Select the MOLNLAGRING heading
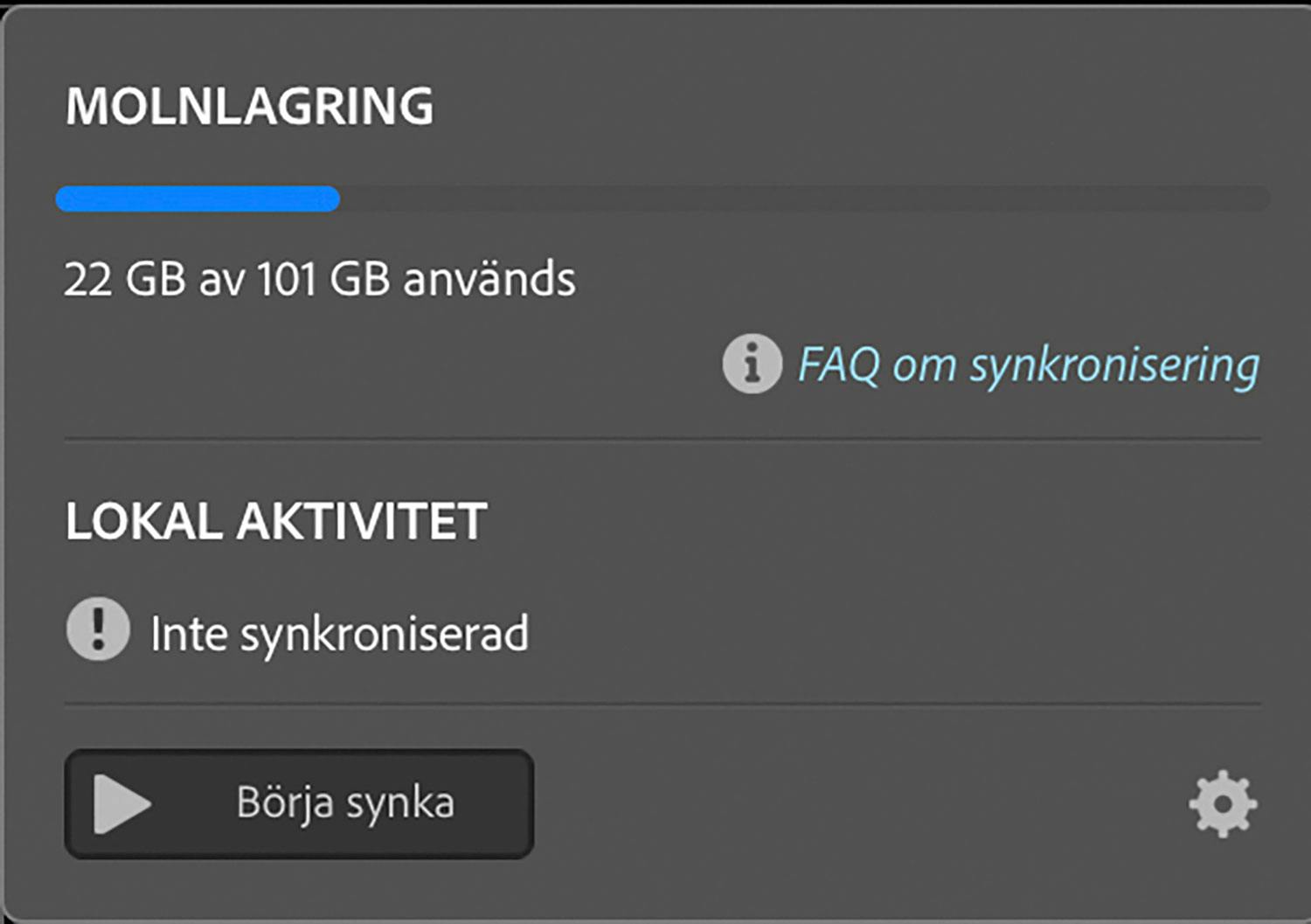The width and height of the screenshot is (1311, 924). pyautogui.click(x=249, y=107)
